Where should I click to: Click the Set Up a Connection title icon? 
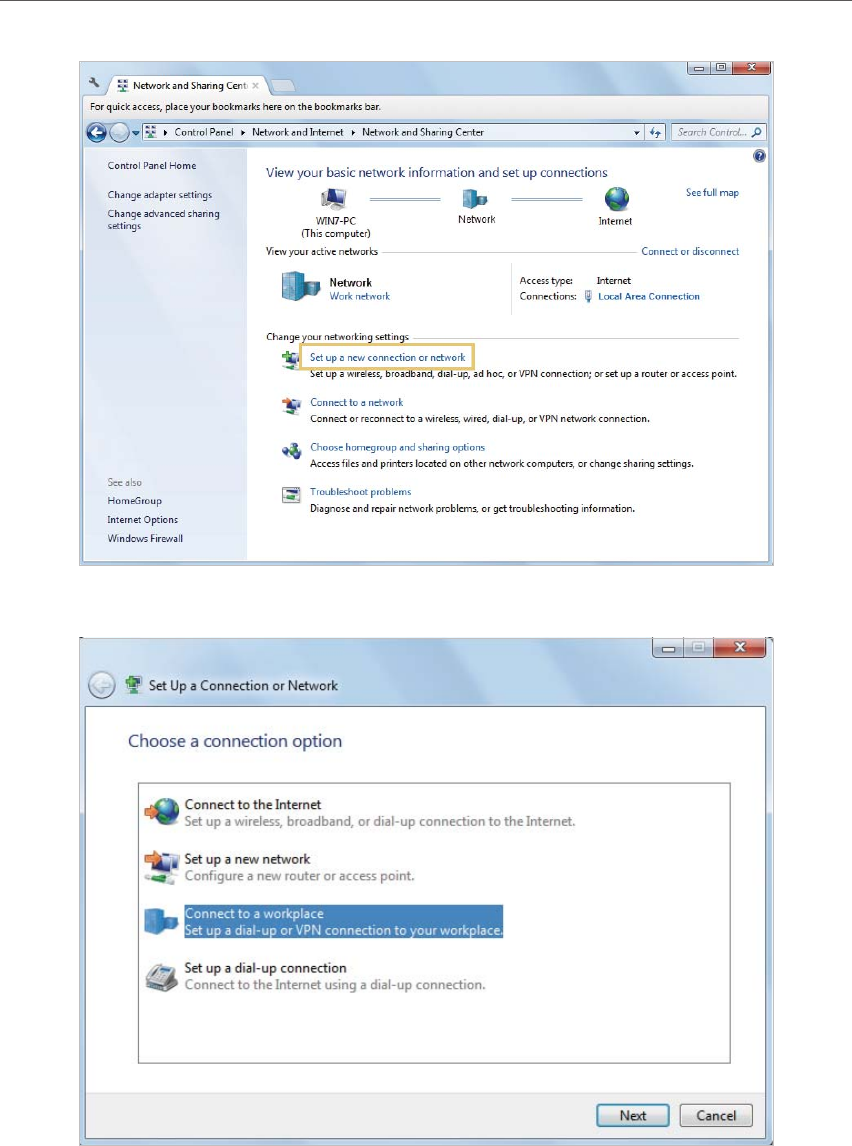click(133, 685)
